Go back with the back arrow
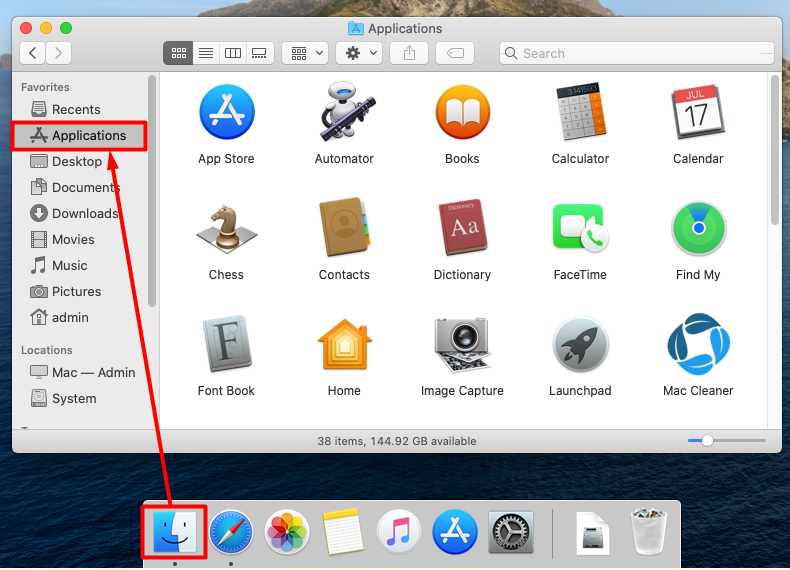This screenshot has width=790, height=570. pos(33,53)
